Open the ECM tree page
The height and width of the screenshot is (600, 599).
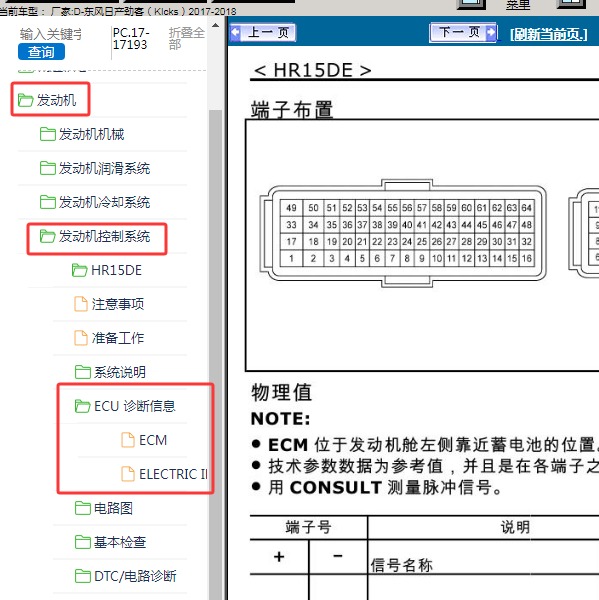pyautogui.click(x=153, y=440)
